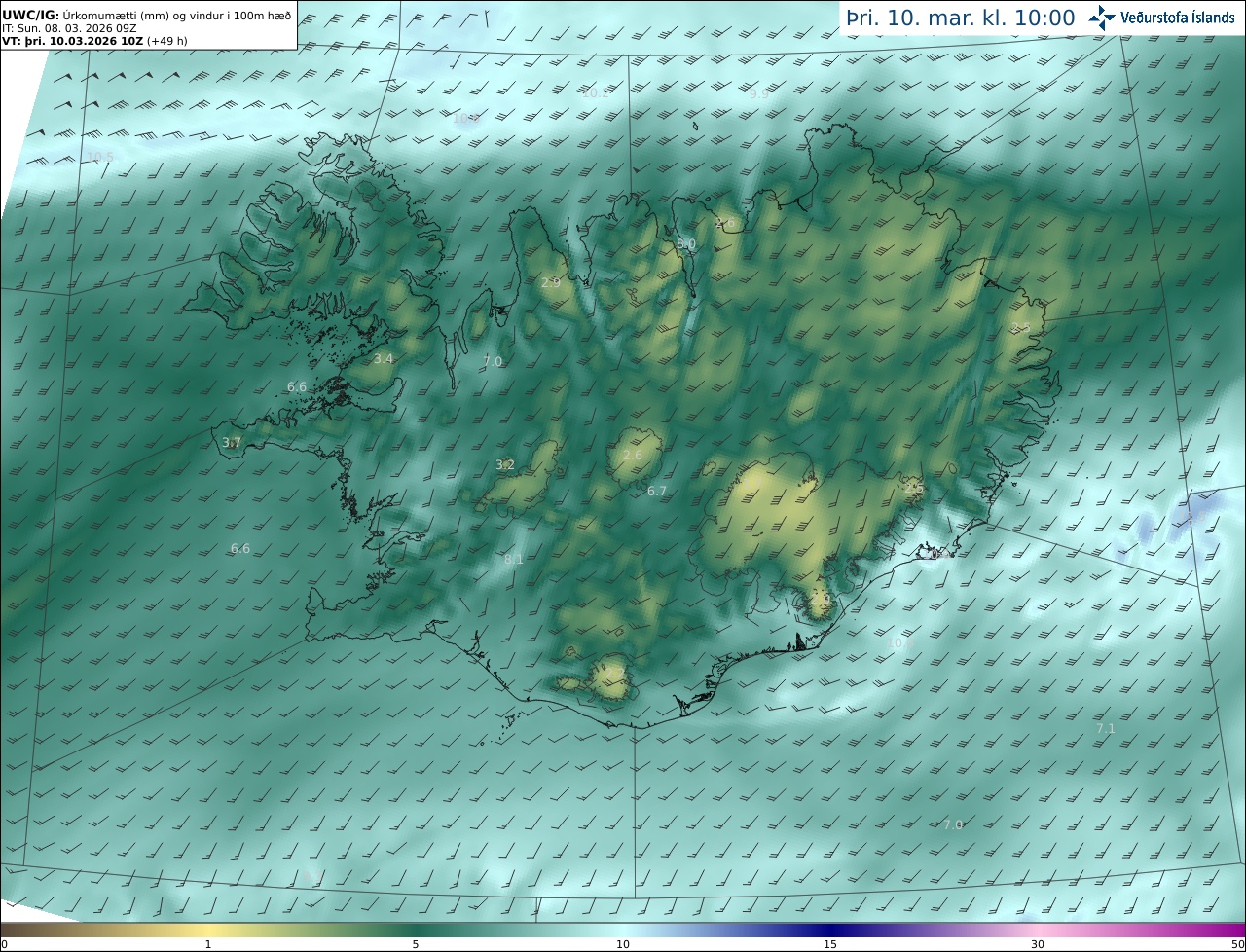
Task: Click the 3.2 value on the map
Action: click(x=505, y=465)
